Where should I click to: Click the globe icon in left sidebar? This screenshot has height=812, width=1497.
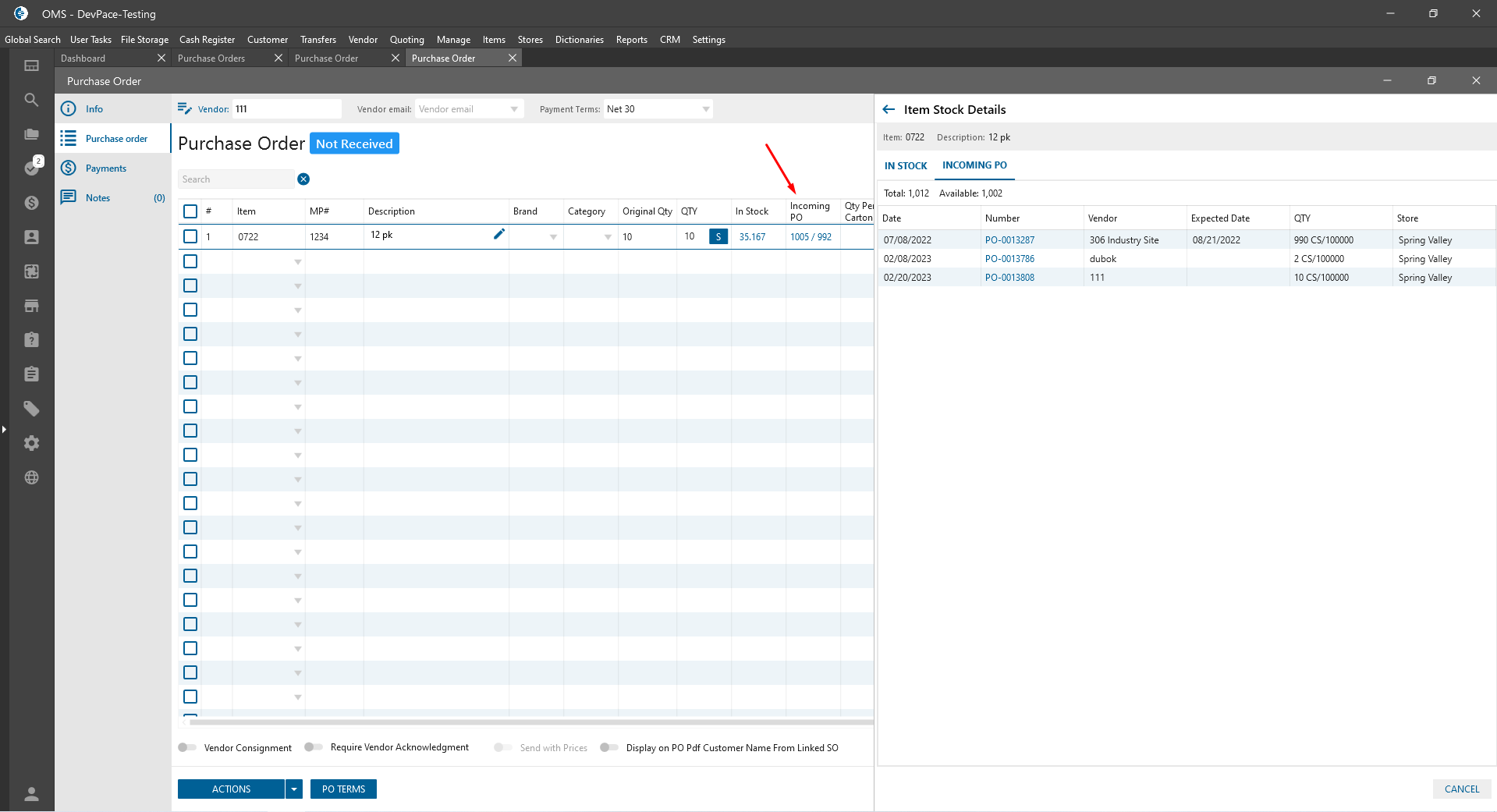click(31, 477)
